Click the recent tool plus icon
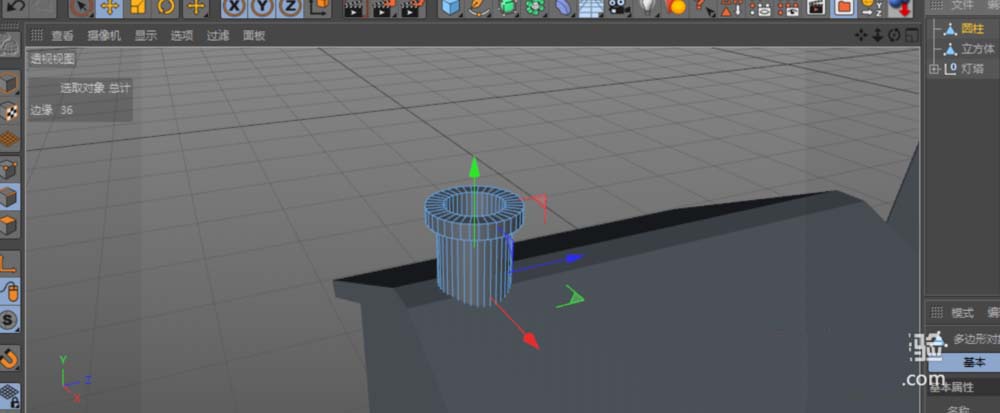 (195, 7)
